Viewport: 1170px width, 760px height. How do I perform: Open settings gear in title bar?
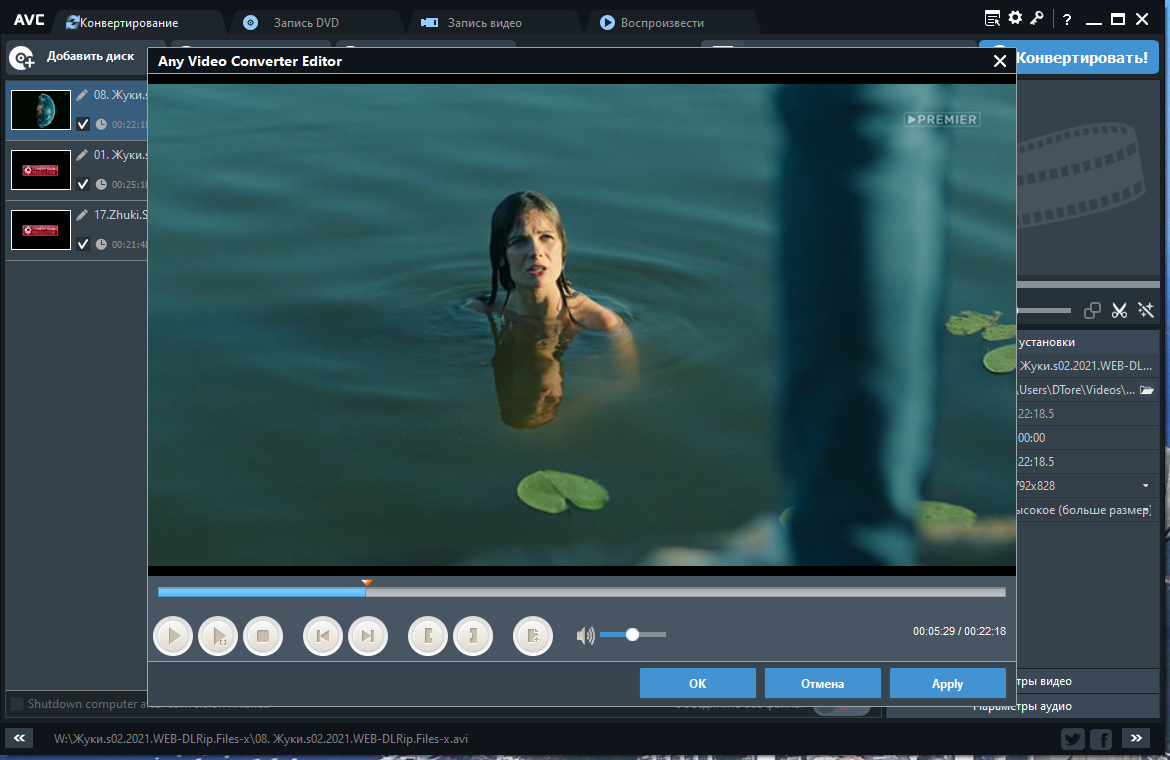click(1015, 18)
